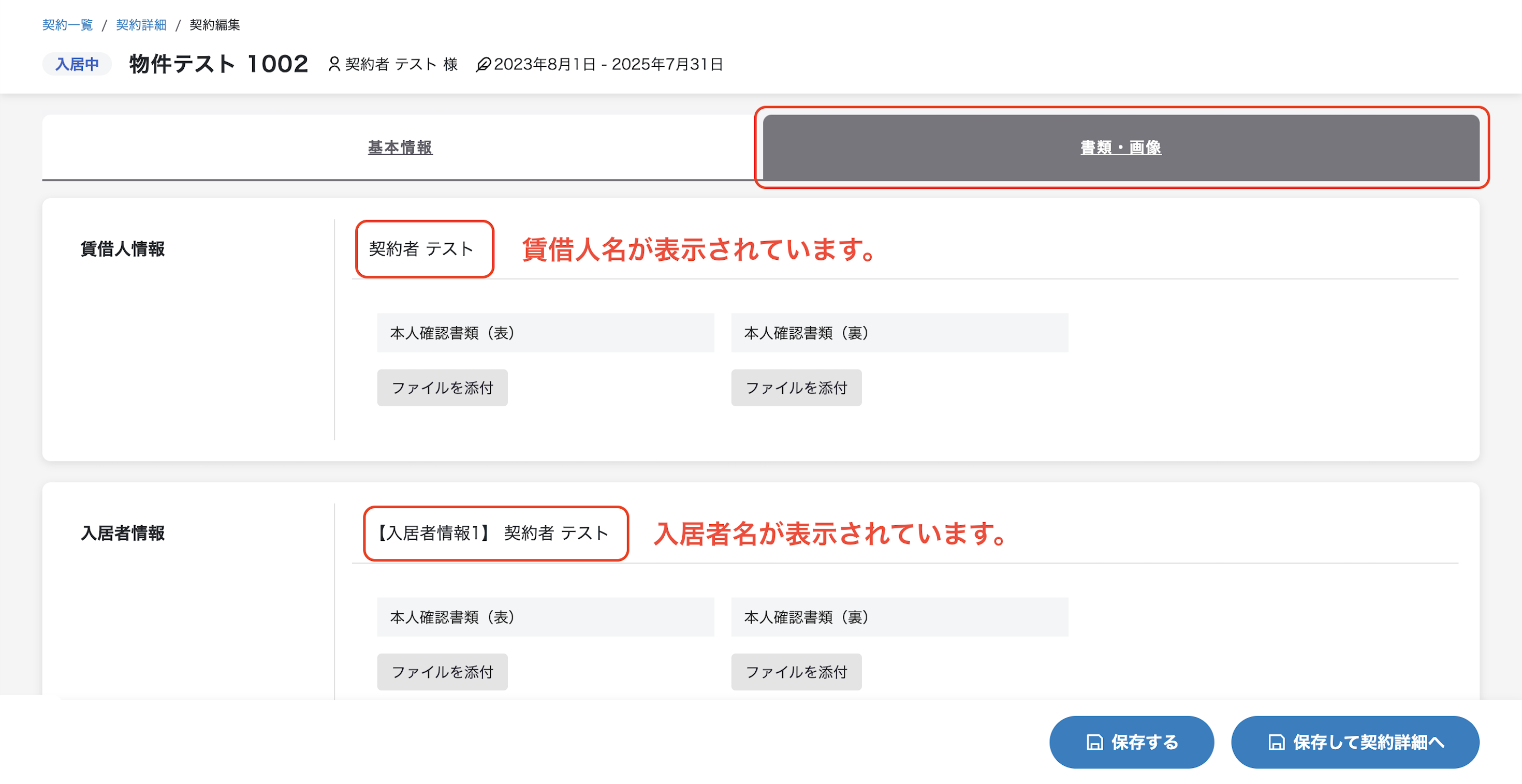Screen dimensions: 1522x784
Task: Click the tenant name 契約者 テスト in 賃借人情報
Action: pyautogui.click(x=421, y=249)
